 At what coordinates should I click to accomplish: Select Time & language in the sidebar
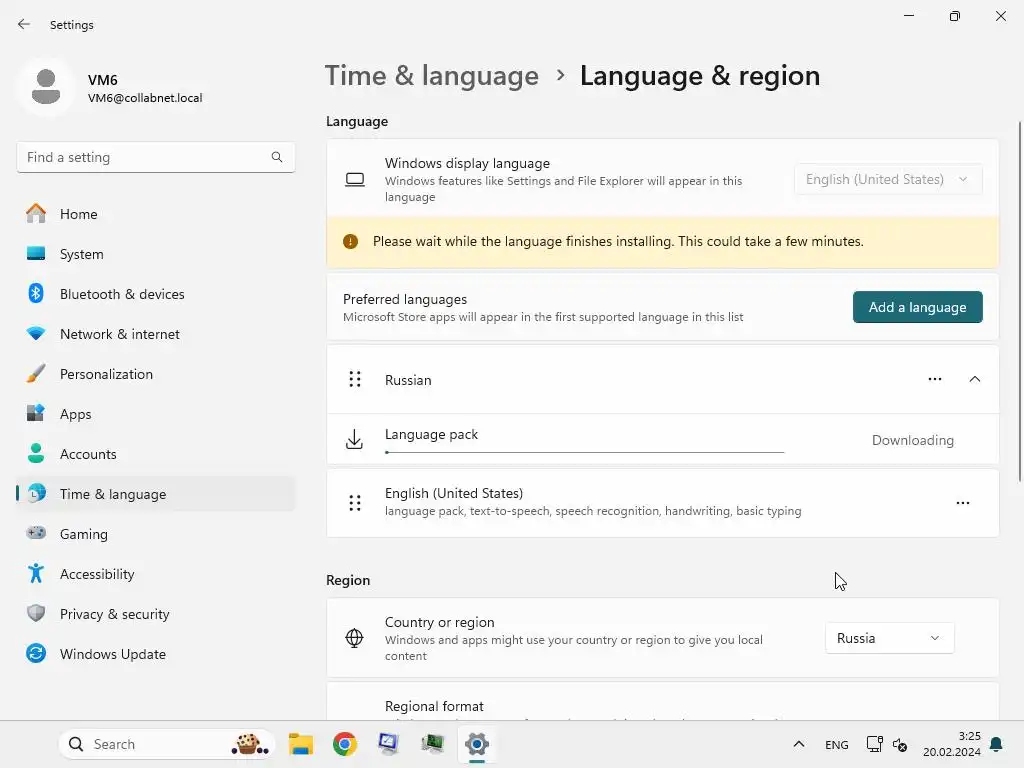point(155,494)
